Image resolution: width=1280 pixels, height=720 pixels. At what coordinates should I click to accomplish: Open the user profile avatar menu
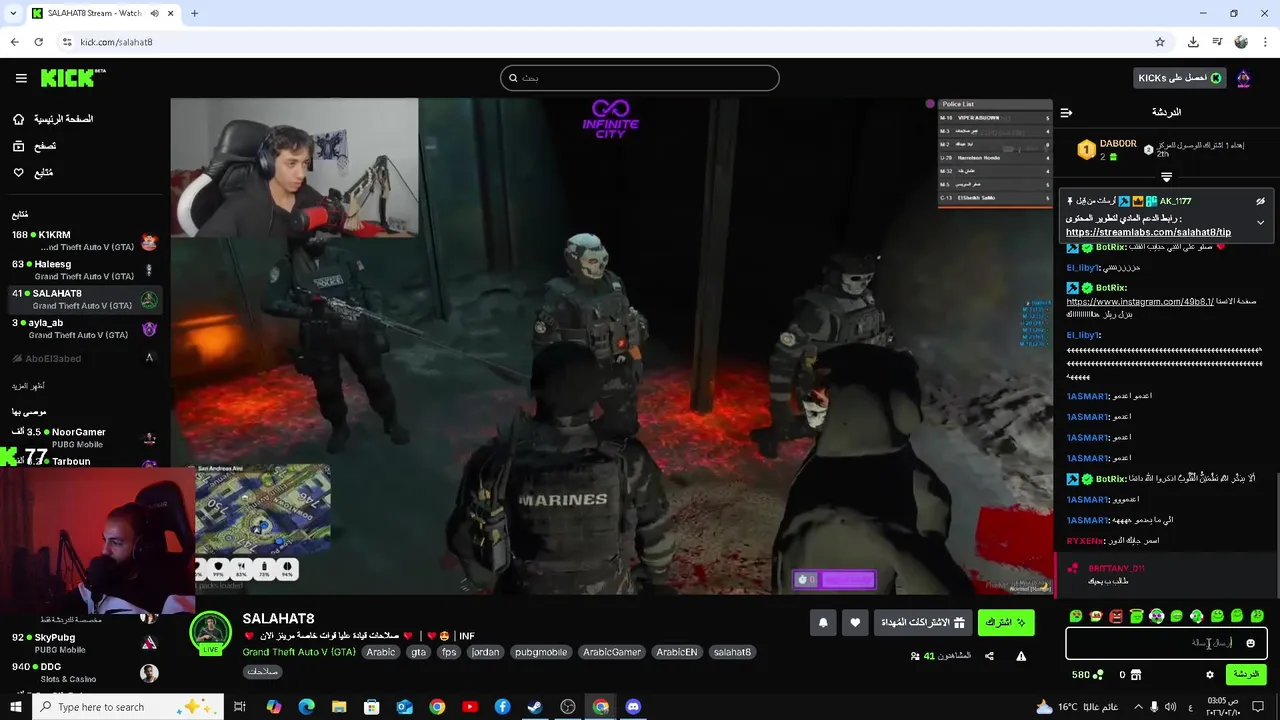click(1244, 78)
